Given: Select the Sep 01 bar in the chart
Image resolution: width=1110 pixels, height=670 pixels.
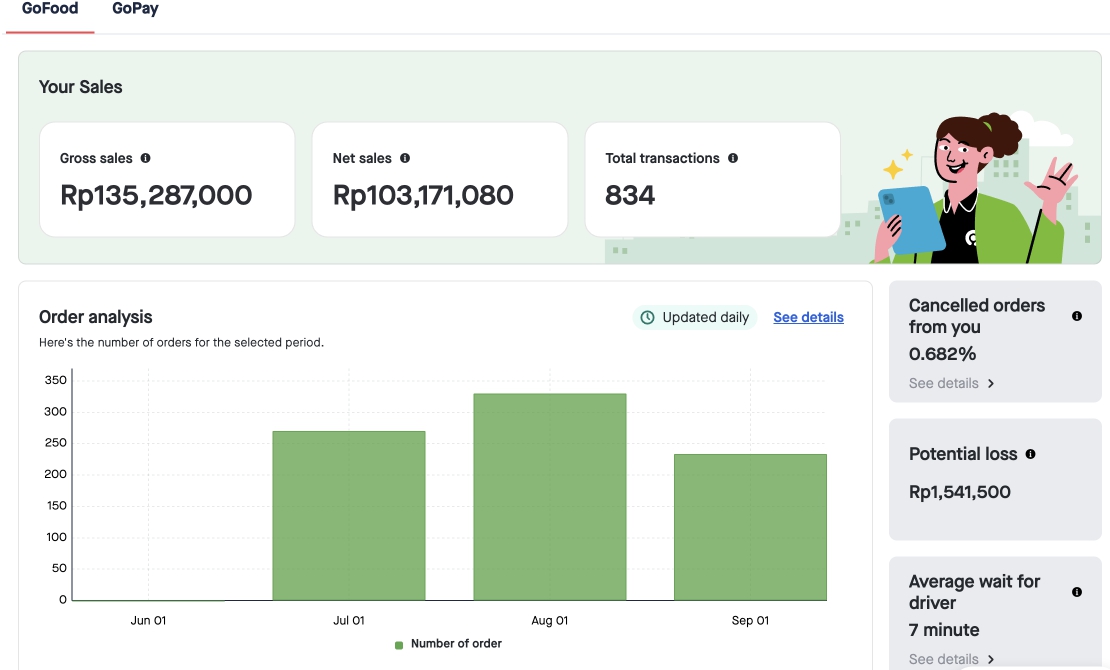Looking at the screenshot, I should (x=750, y=527).
